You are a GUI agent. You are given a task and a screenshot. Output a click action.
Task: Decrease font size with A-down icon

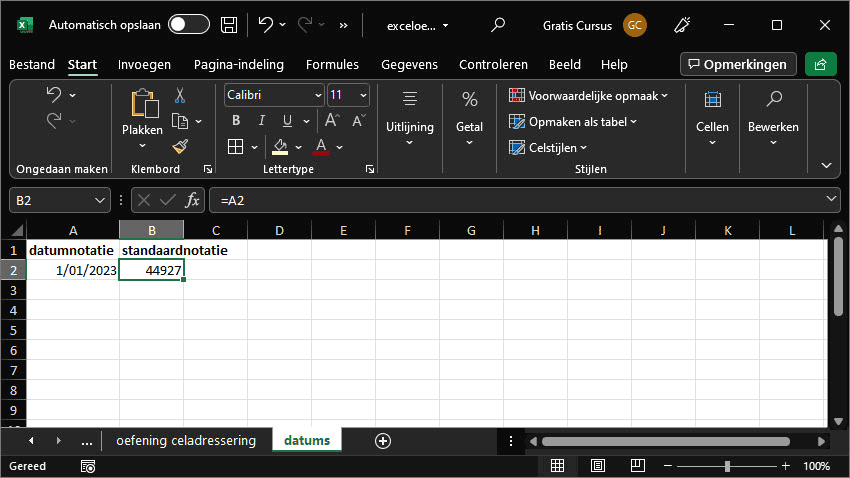point(359,120)
